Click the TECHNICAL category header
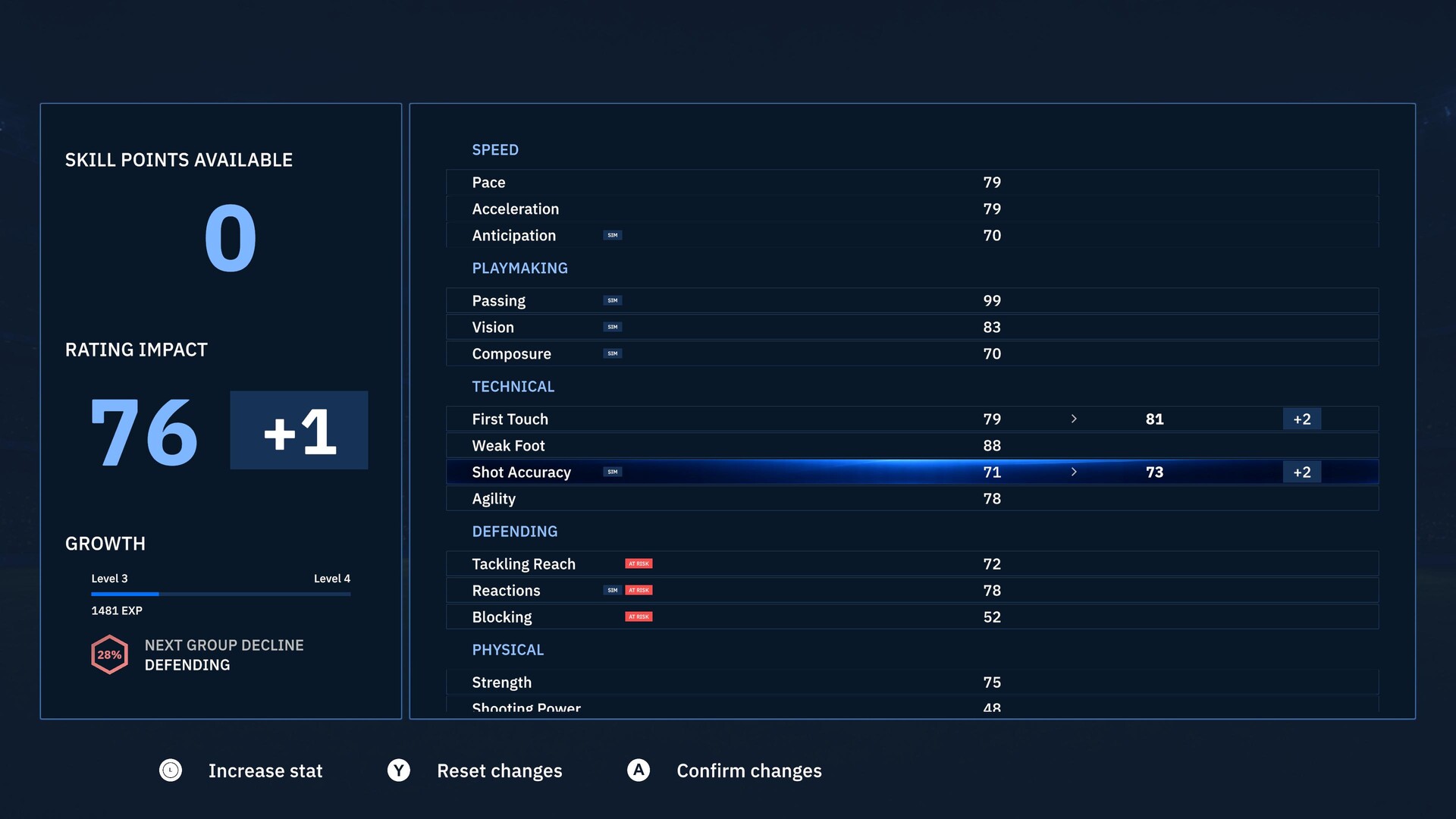The height and width of the screenshot is (819, 1456). 513,386
